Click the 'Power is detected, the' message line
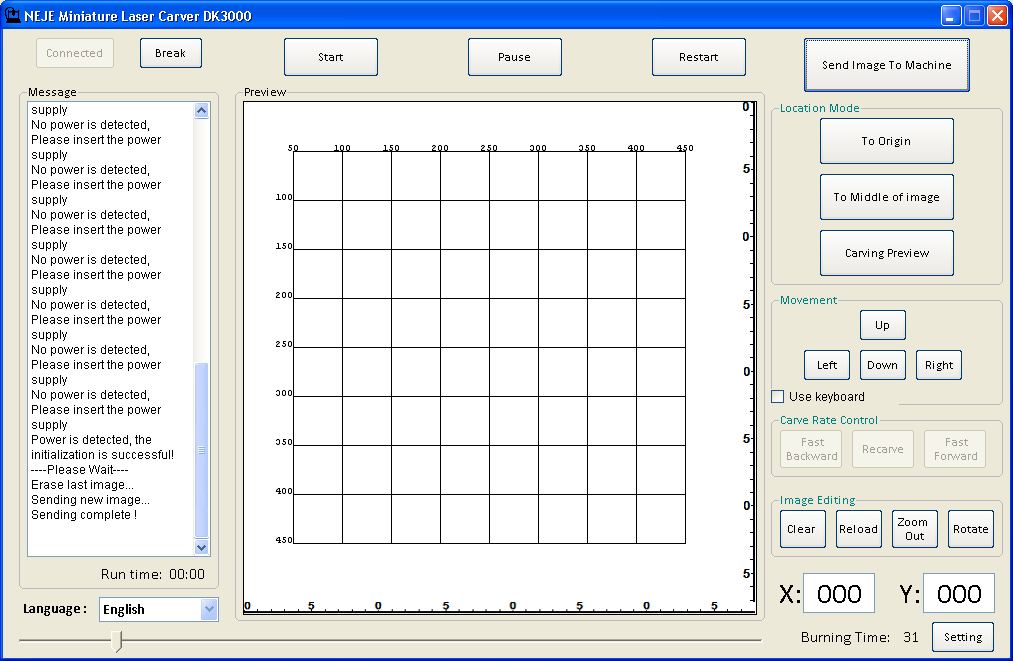Screen dimensions: 1013x661 (91, 439)
